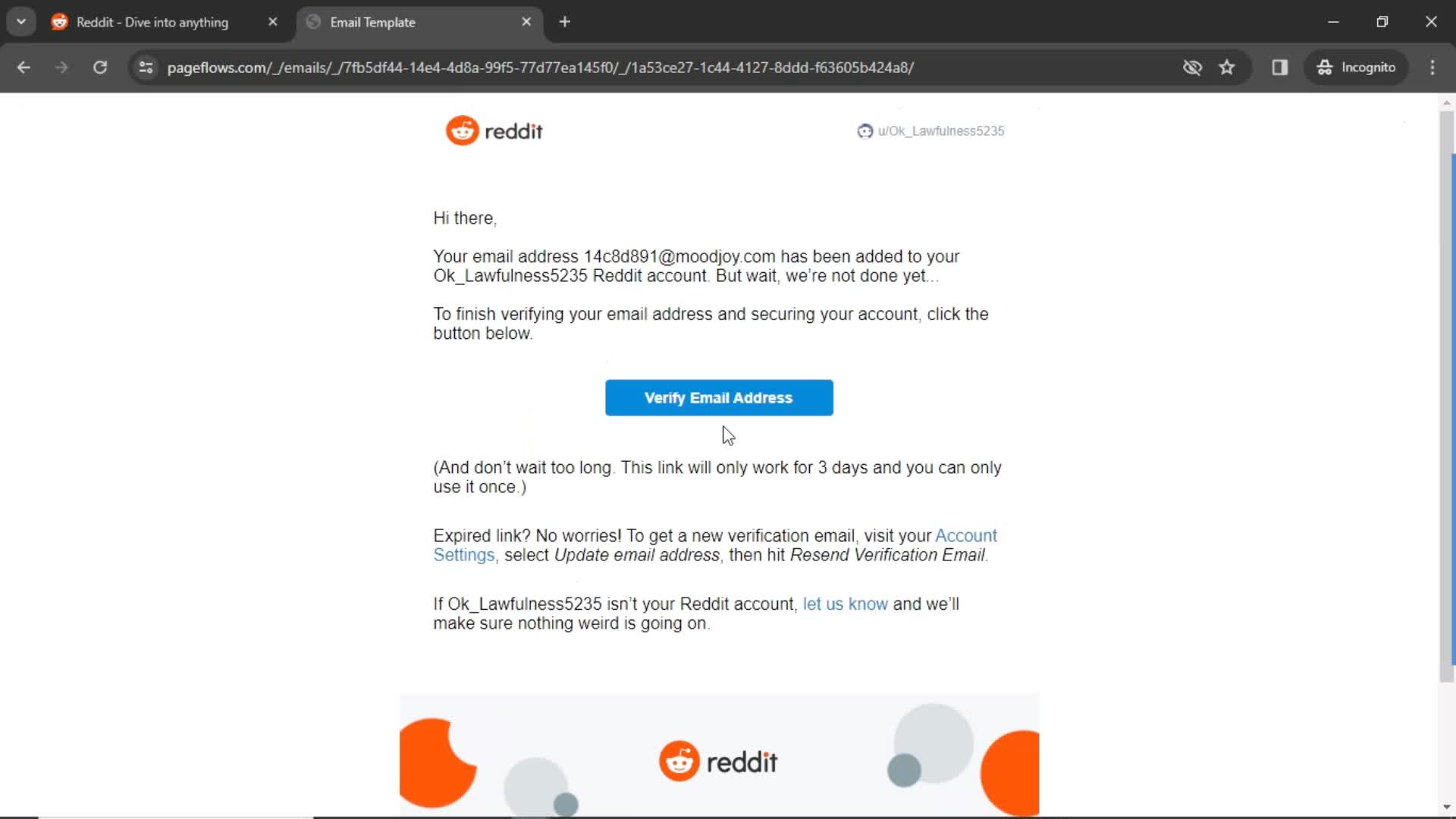This screenshot has height=819, width=1456.
Task: Click the Email Template tab icon
Action: pos(315,22)
